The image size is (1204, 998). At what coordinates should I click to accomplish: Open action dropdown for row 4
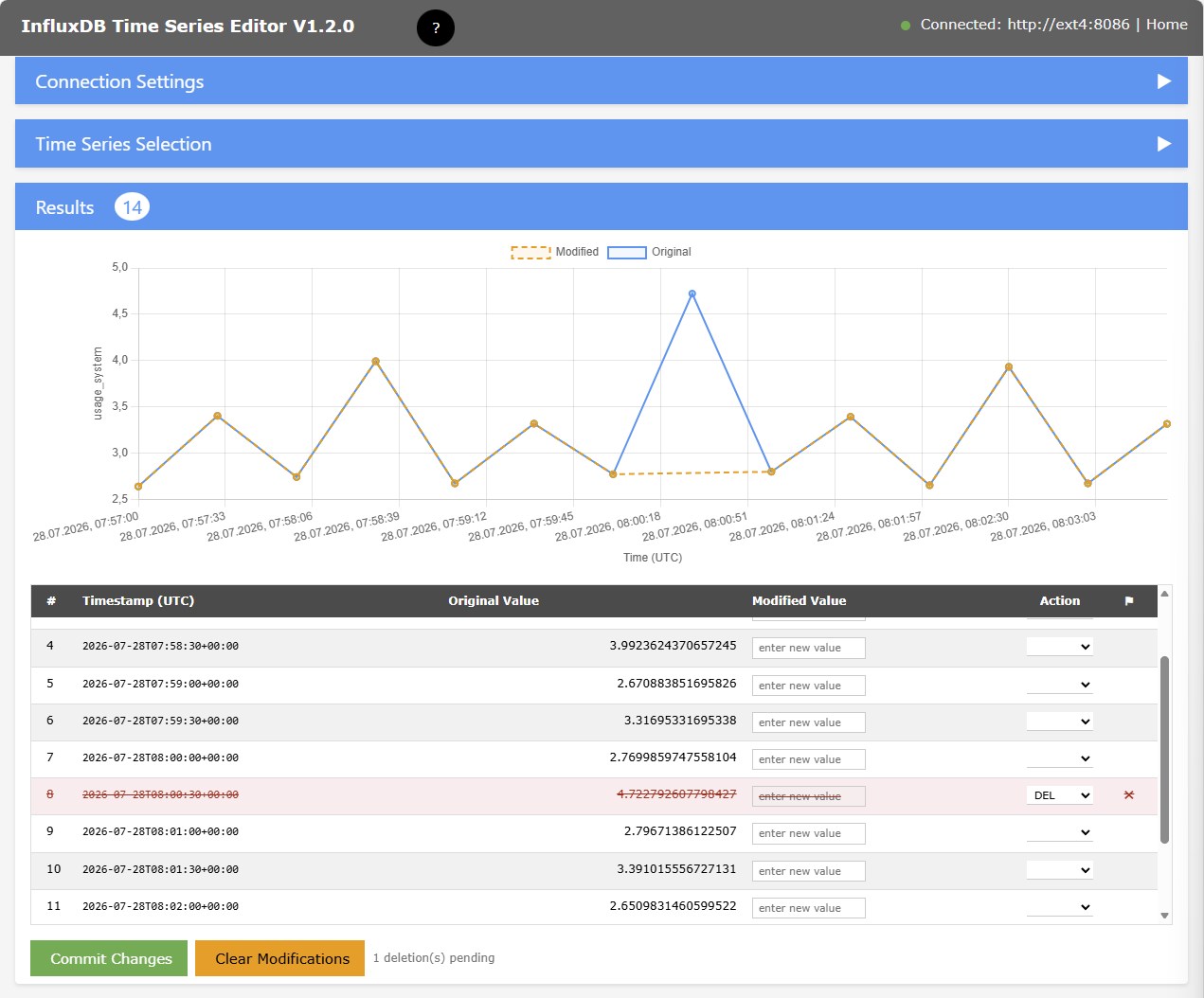(x=1060, y=647)
